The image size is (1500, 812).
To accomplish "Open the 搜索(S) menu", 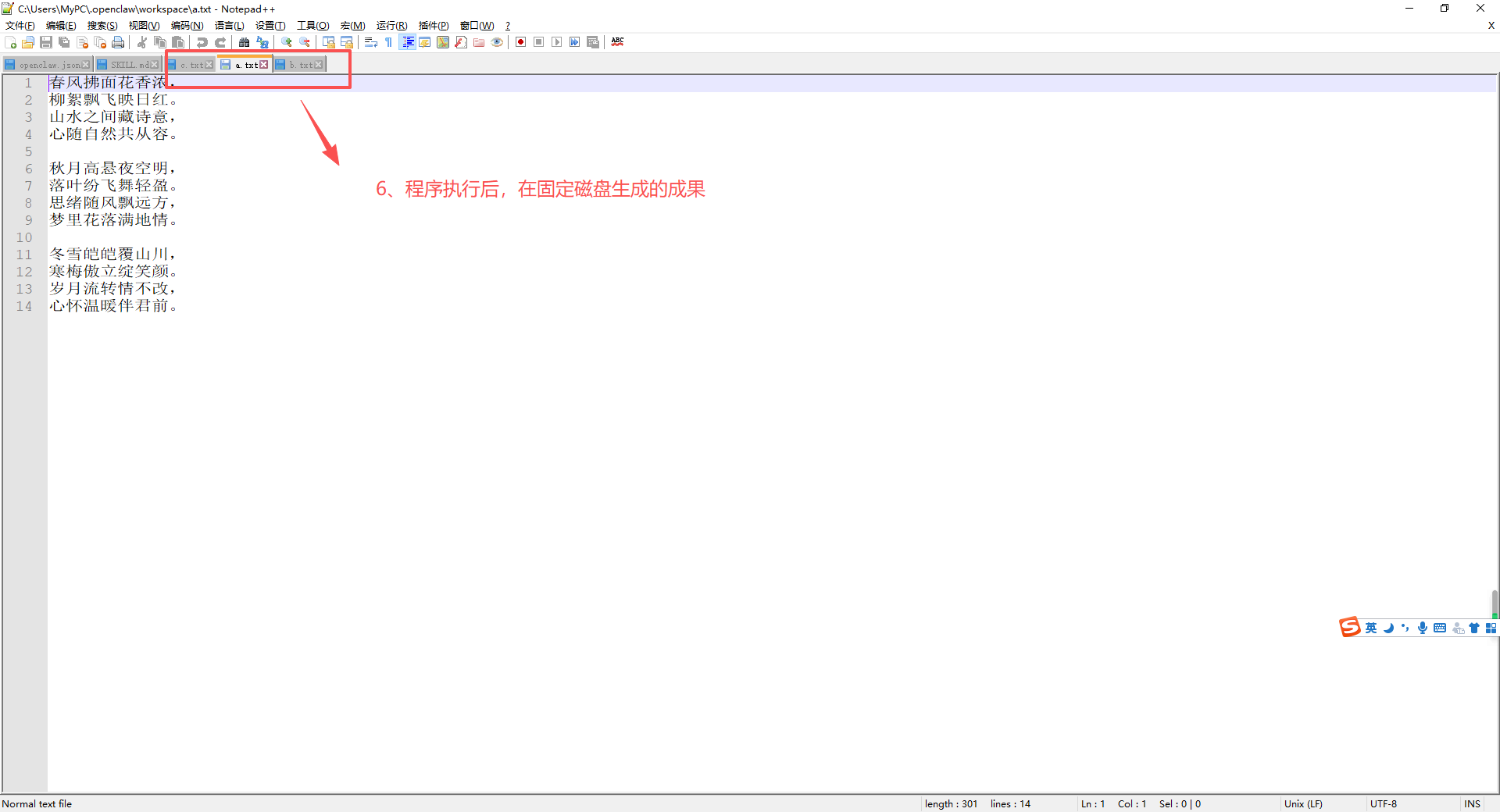I will click(102, 26).
